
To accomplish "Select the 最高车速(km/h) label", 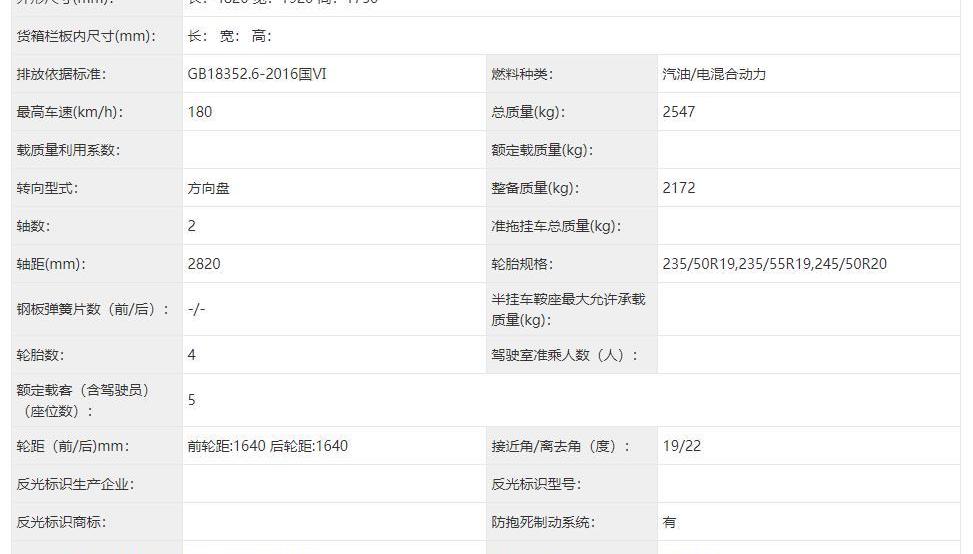I will [x=70, y=112].
